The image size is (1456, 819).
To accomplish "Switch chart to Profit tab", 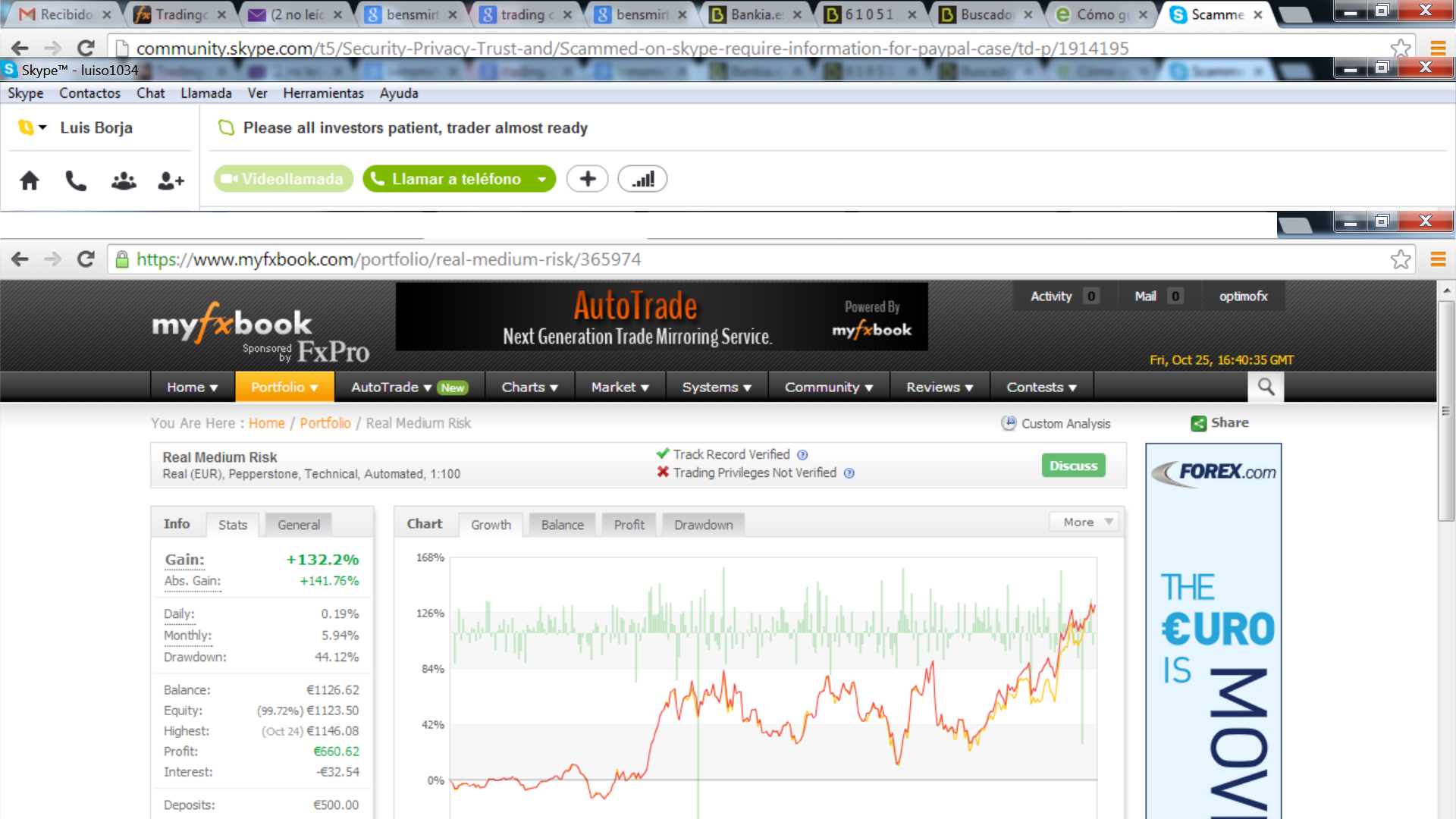I will tap(629, 525).
